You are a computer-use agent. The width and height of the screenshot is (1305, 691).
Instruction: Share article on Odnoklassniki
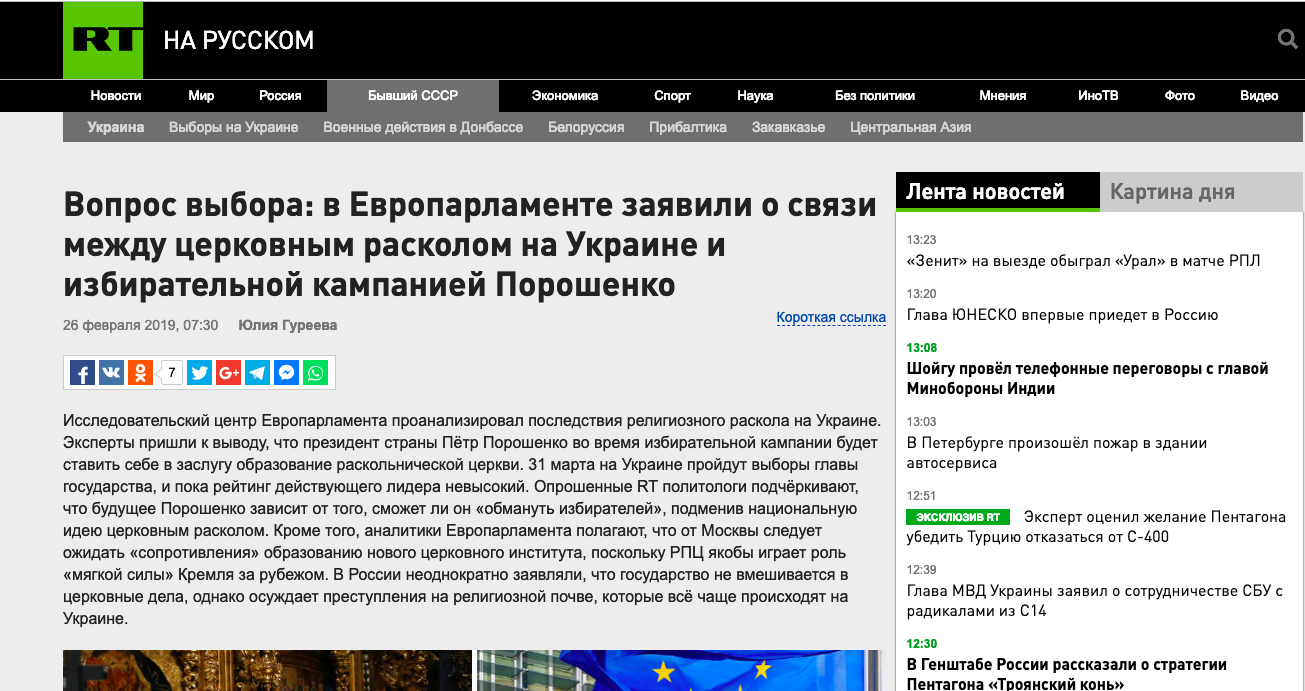140,373
